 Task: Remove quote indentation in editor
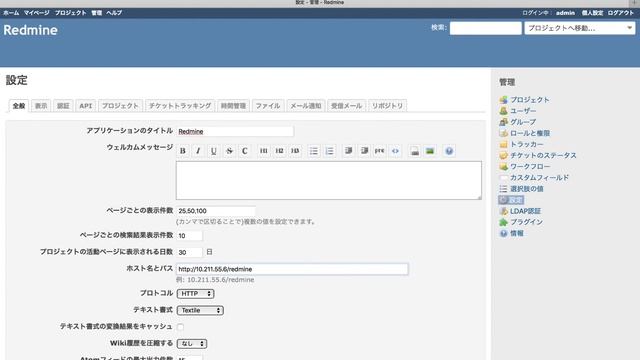tap(364, 151)
